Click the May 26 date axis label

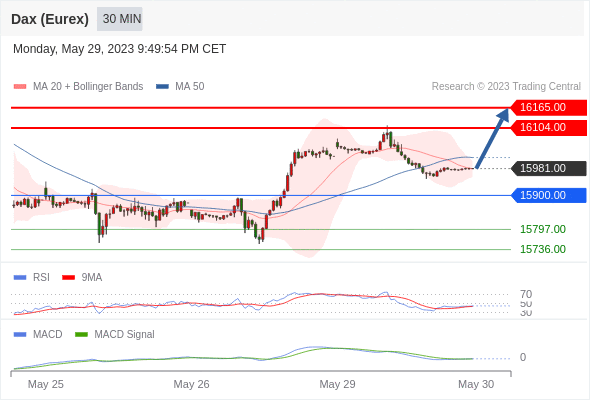pos(191,384)
